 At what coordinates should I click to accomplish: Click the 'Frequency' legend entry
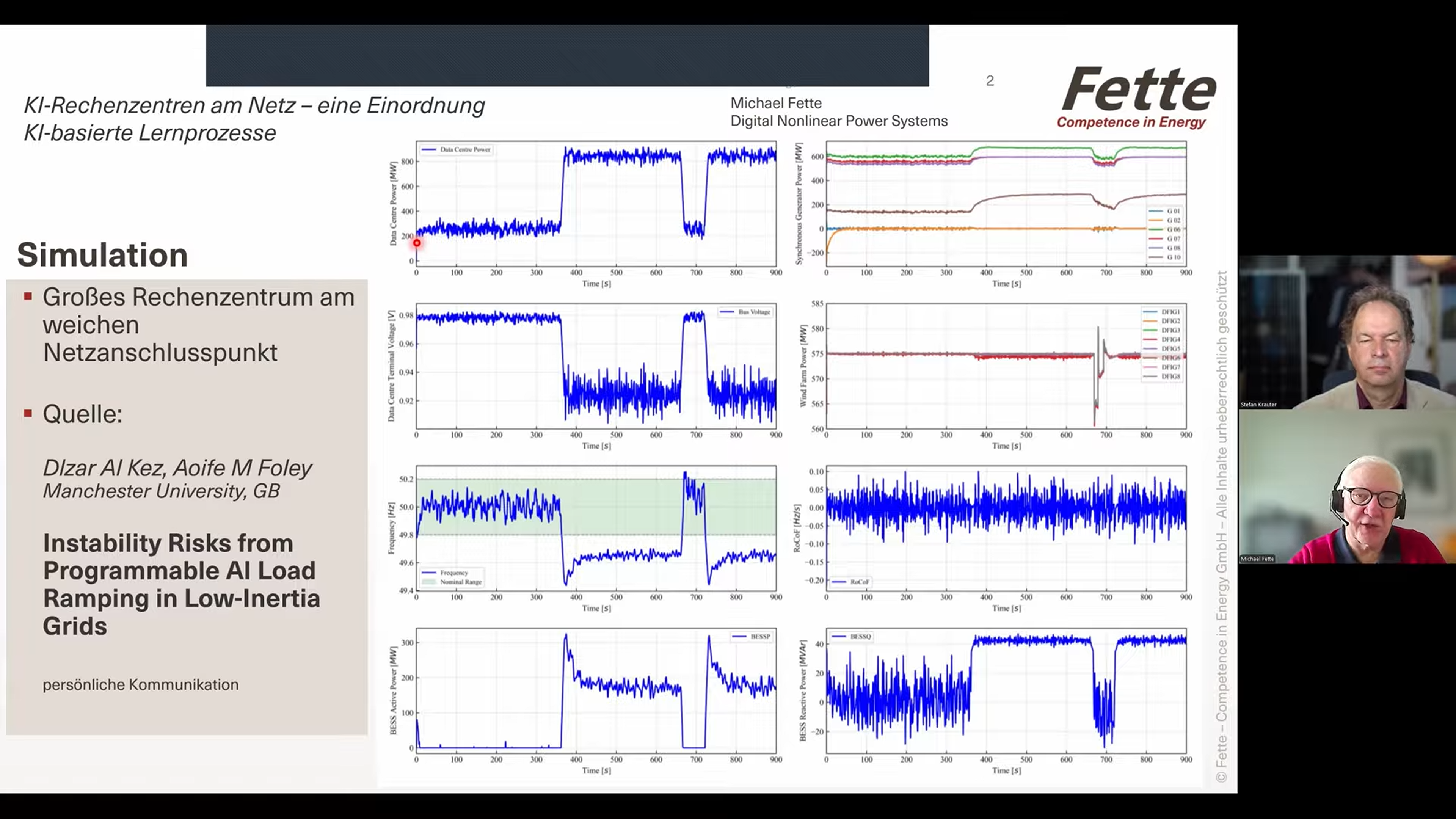click(446, 573)
